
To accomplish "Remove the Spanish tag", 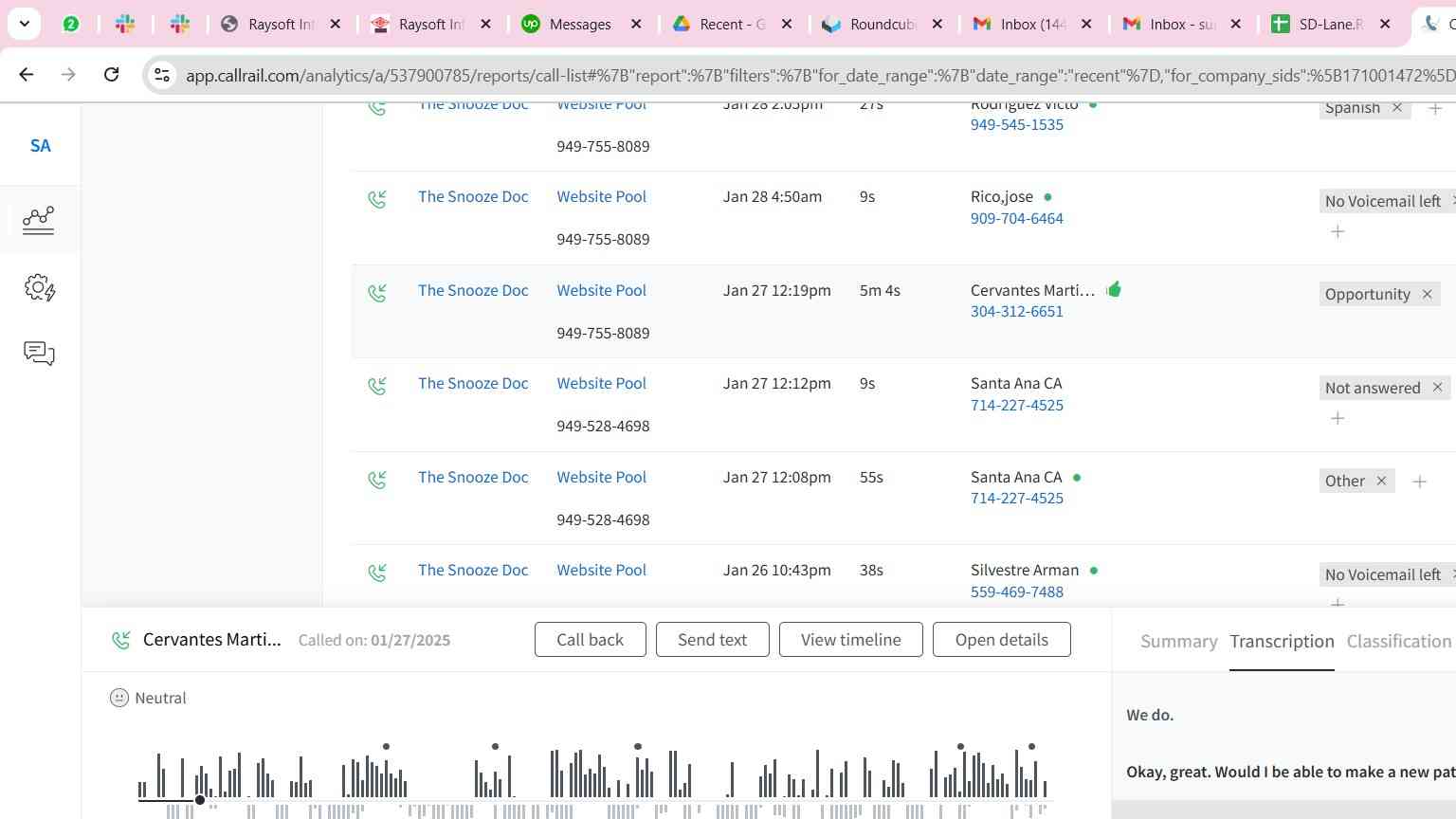I will pos(1397,107).
